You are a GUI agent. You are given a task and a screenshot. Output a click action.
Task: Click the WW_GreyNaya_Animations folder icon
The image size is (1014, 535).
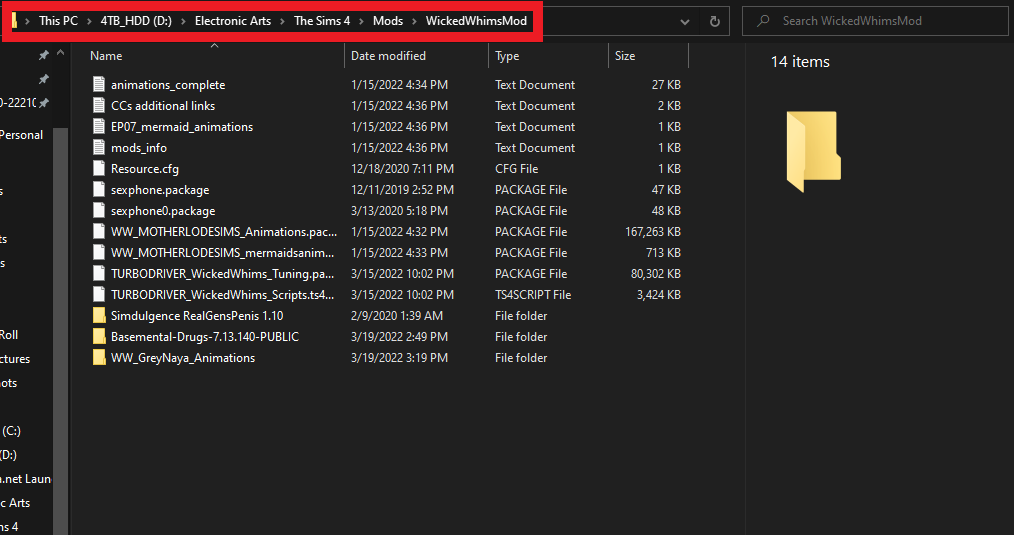99,358
